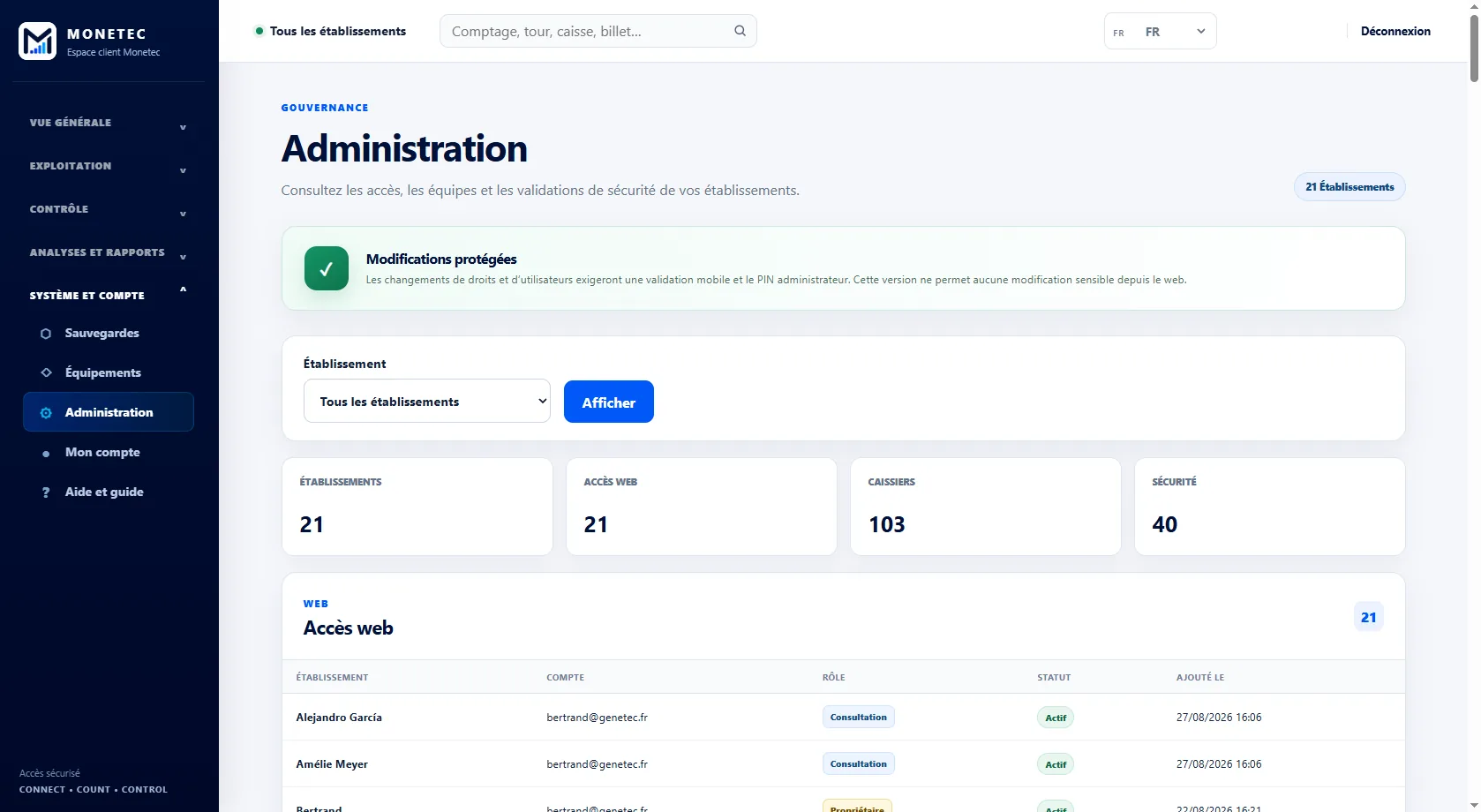Click Amélie Meyer row name

[332, 764]
